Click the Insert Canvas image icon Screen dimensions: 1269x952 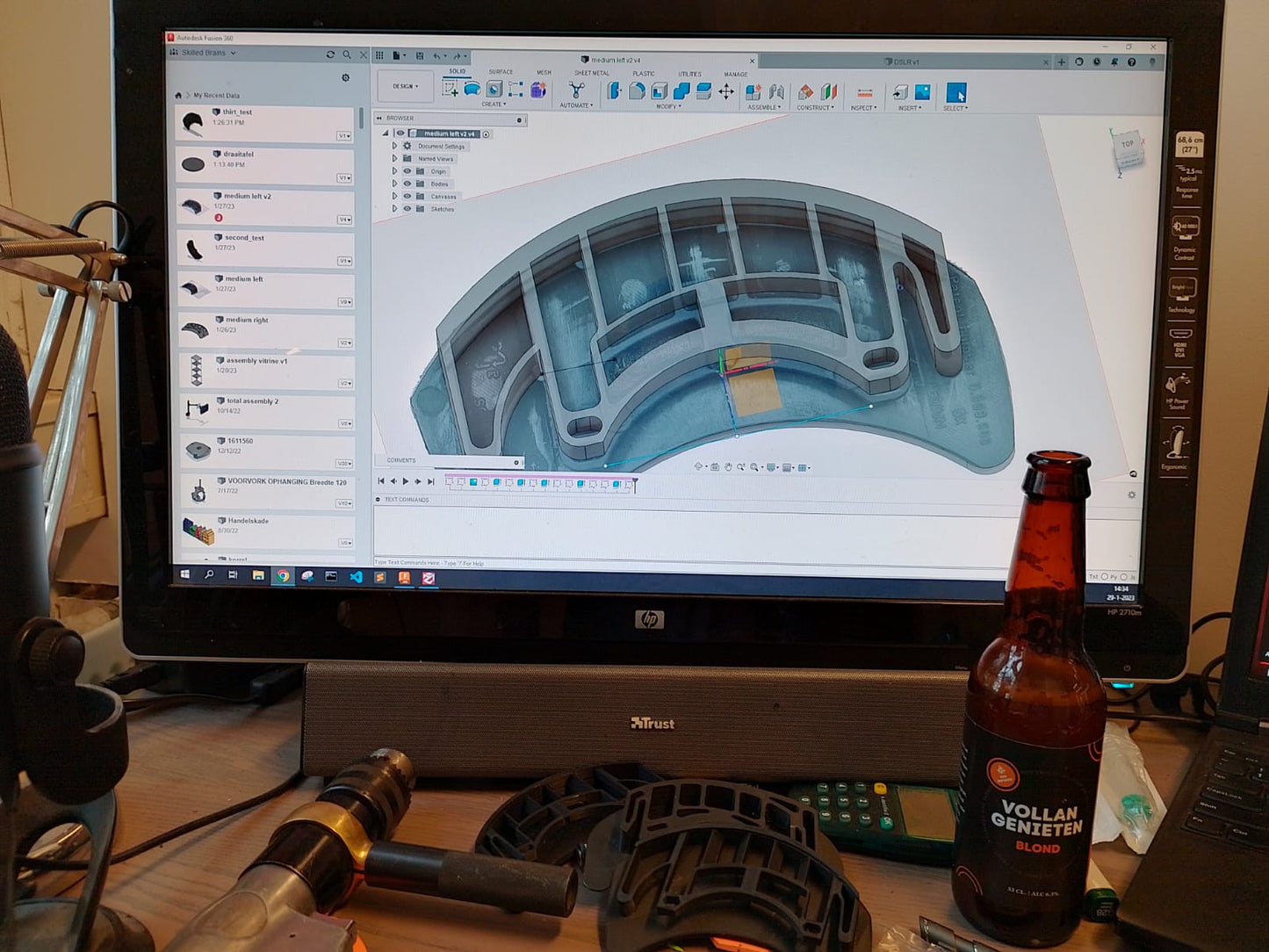coord(922,92)
